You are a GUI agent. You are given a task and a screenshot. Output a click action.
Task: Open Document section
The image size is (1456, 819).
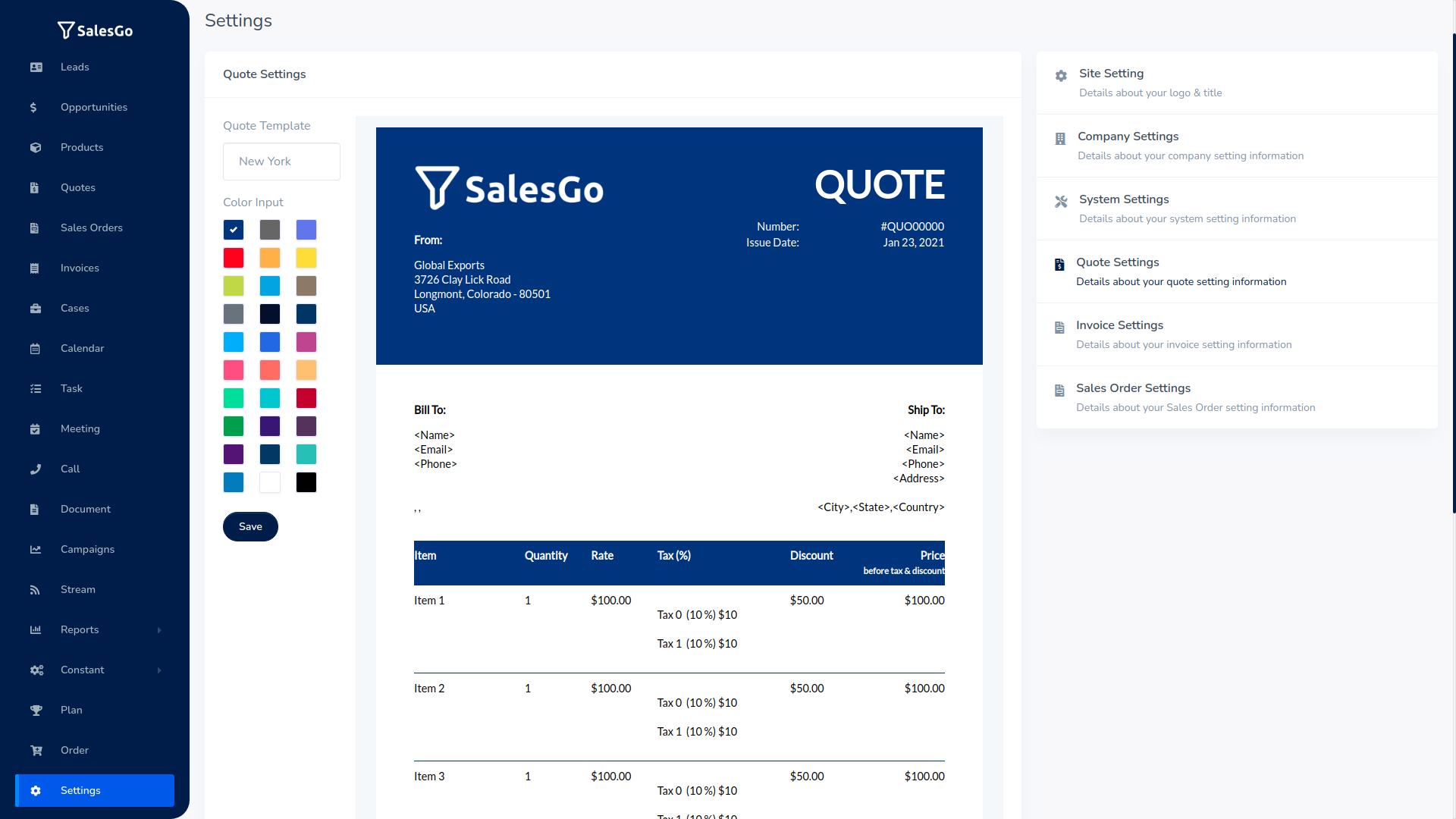tap(85, 508)
